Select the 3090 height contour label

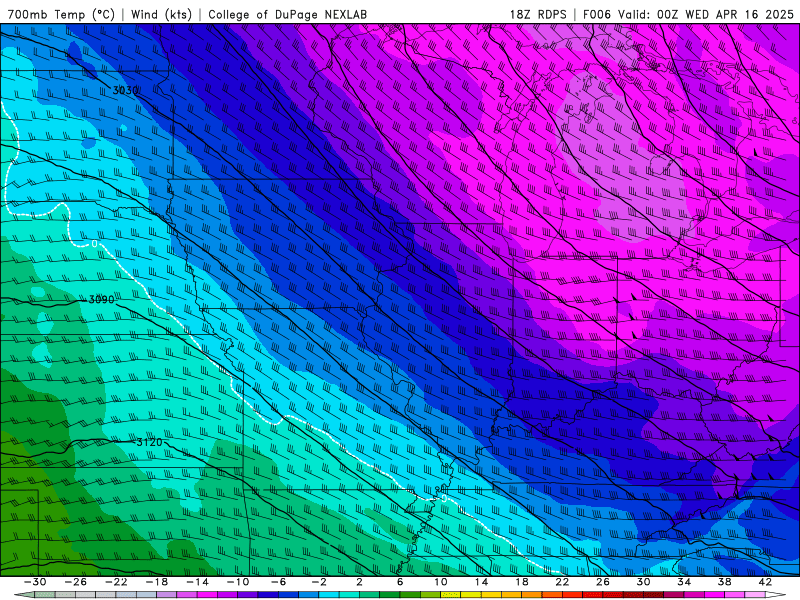(102, 299)
